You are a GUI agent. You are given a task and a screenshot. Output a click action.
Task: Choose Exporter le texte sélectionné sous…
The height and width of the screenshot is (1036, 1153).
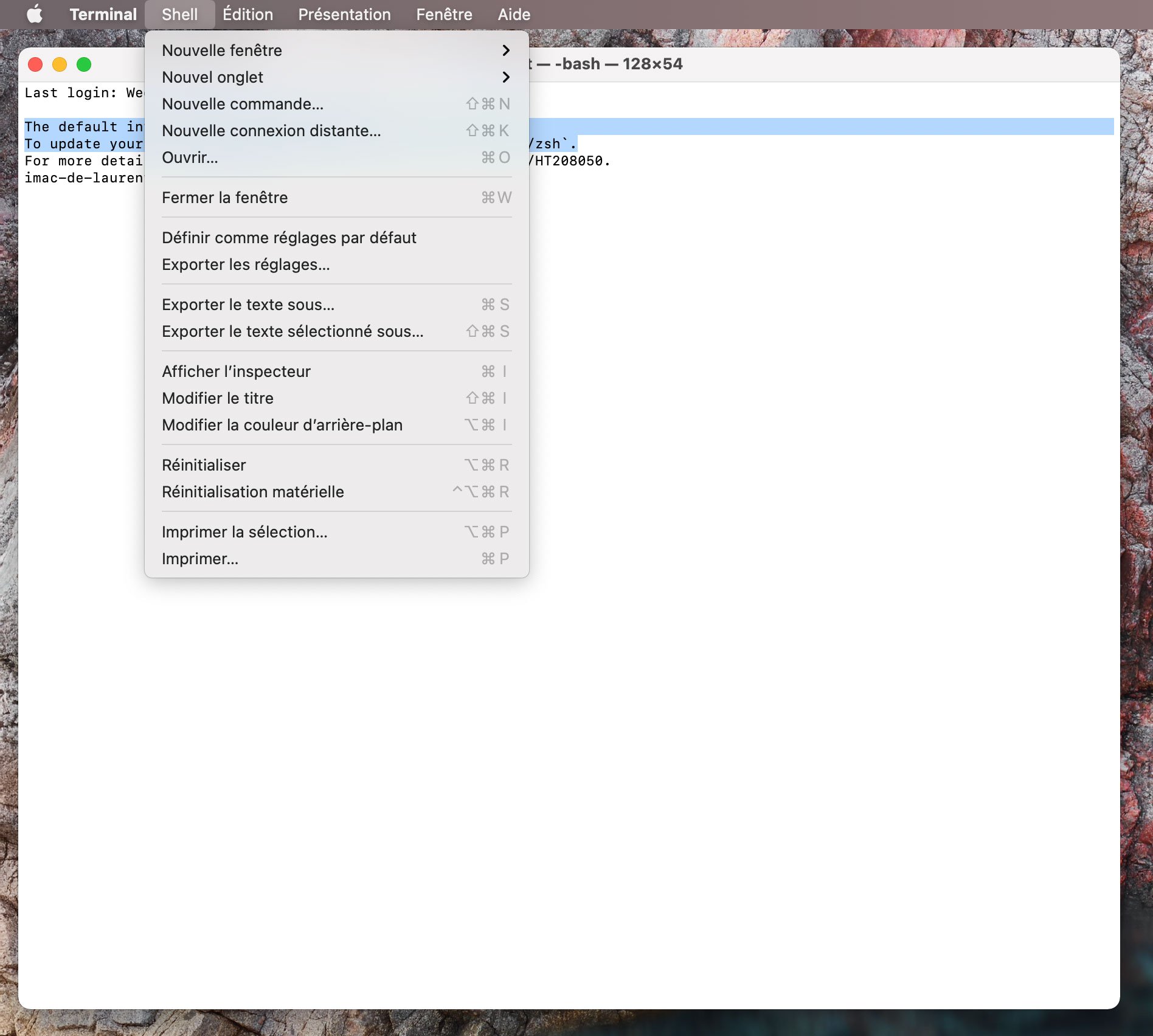pos(293,331)
